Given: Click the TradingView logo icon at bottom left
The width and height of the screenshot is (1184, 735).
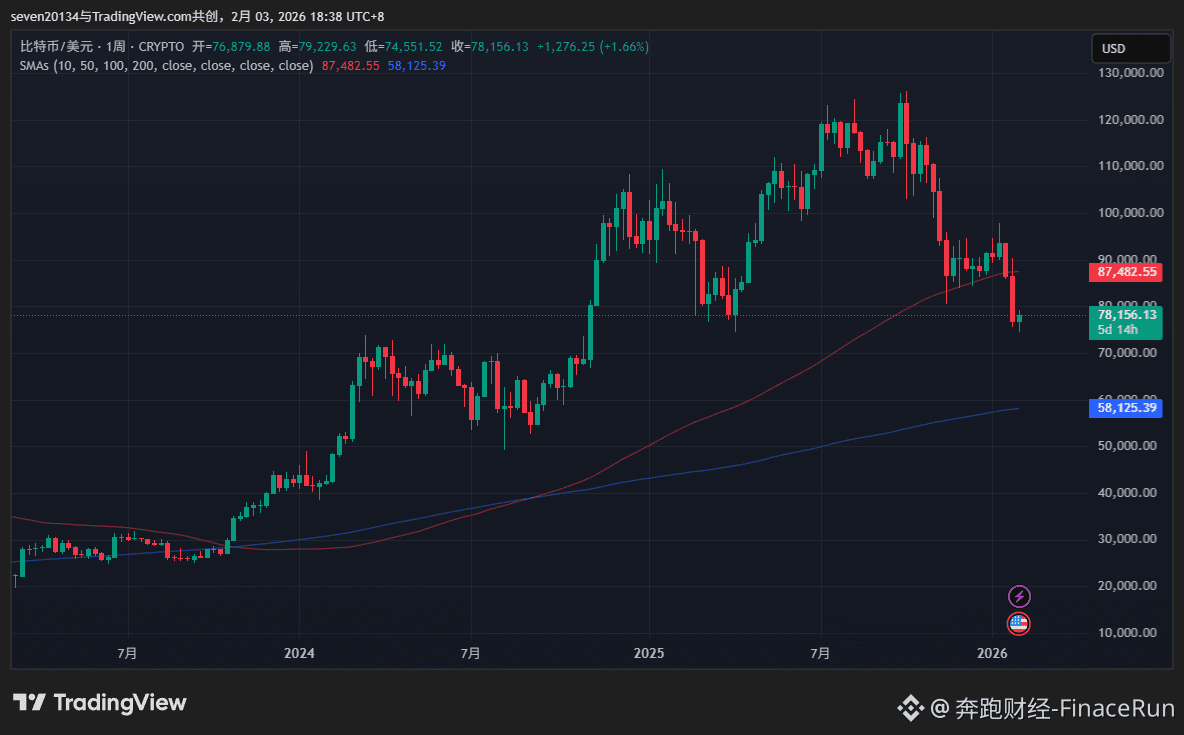Looking at the screenshot, I should tap(30, 703).
